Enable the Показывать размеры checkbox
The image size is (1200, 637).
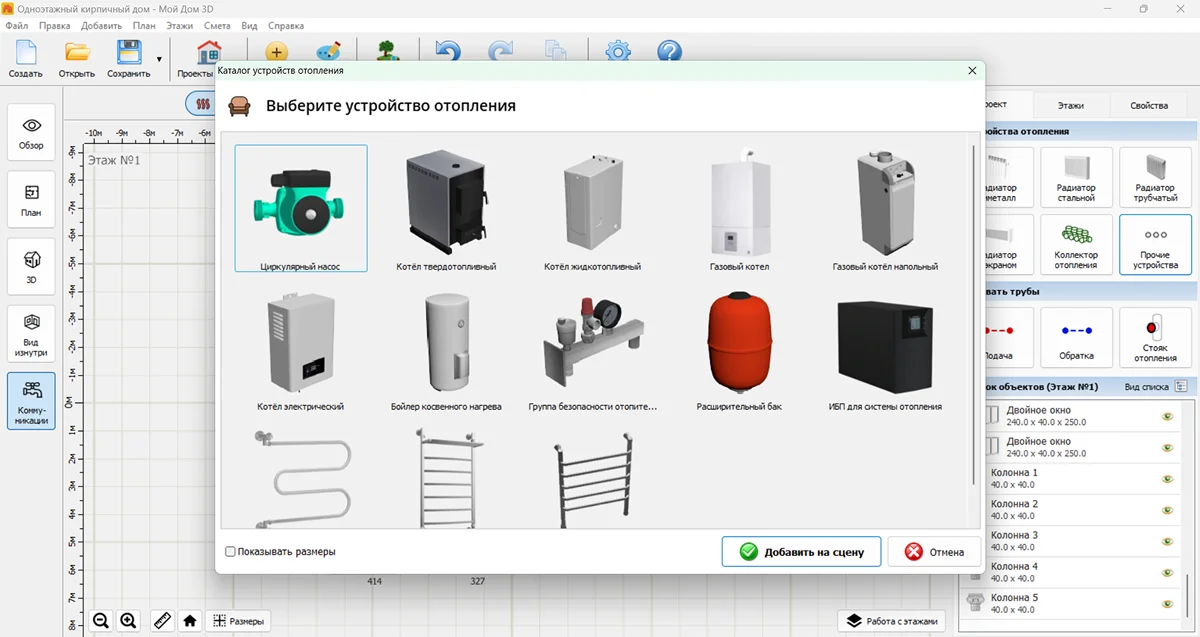click(231, 551)
